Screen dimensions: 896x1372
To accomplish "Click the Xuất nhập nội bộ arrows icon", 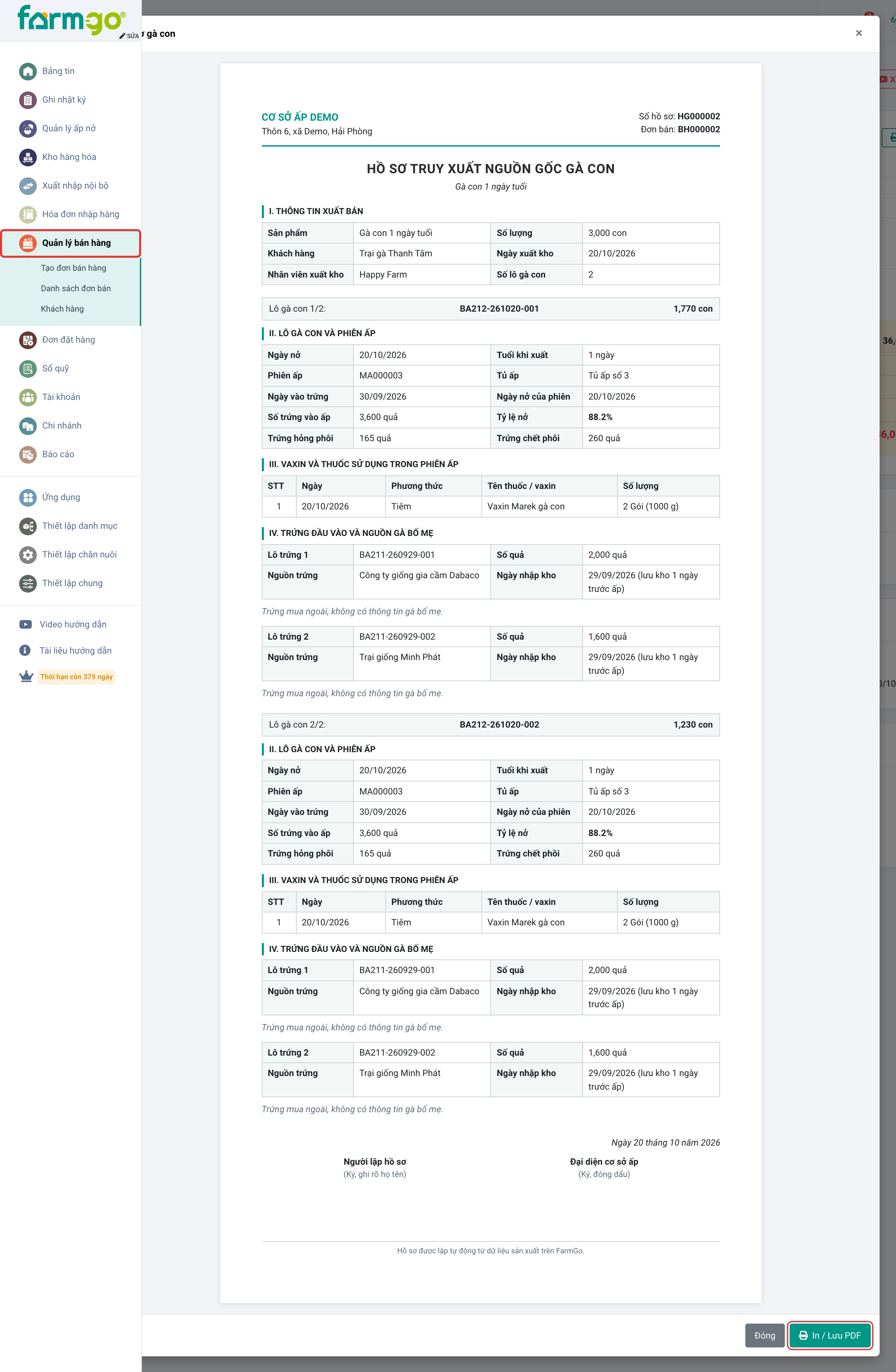I will tap(28, 185).
